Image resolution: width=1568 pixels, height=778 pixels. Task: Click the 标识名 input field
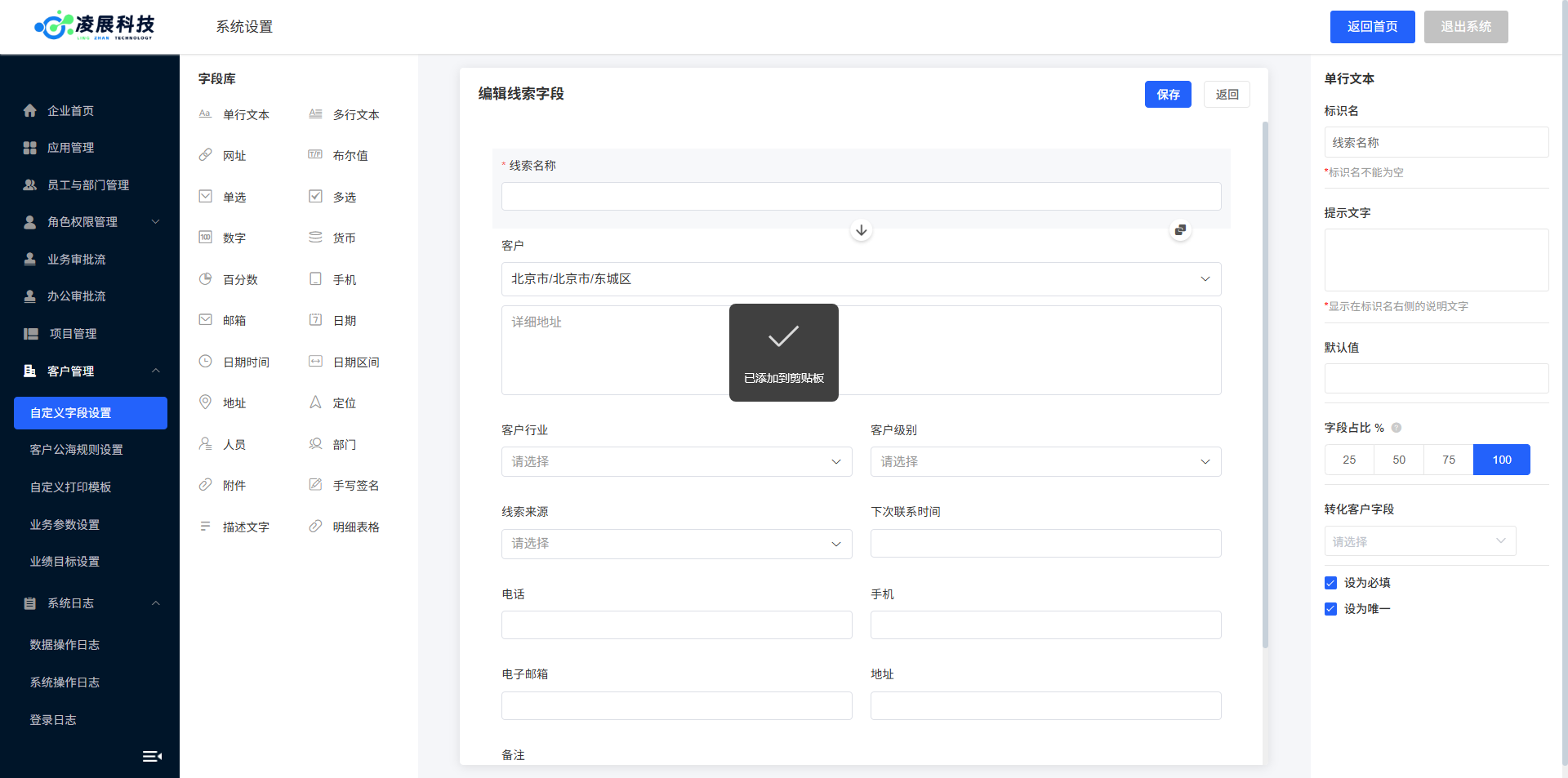(1436, 143)
